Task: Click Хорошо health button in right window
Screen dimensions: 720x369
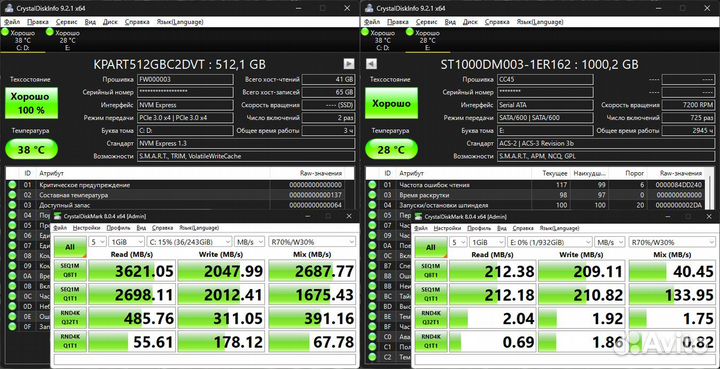Action: click(x=392, y=103)
